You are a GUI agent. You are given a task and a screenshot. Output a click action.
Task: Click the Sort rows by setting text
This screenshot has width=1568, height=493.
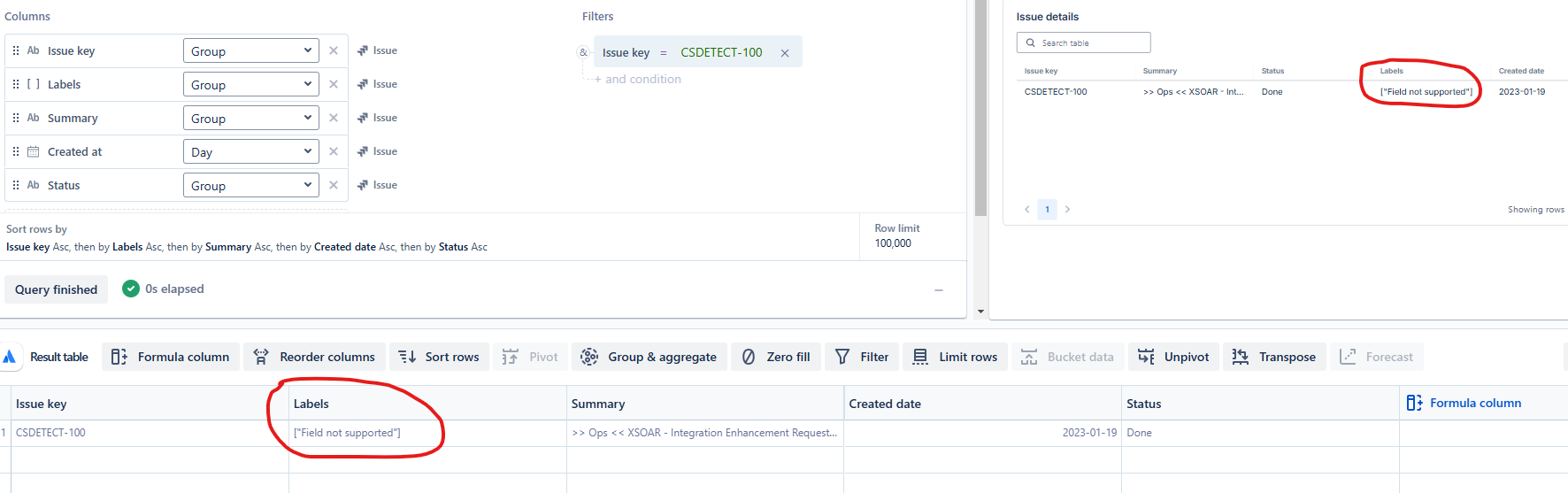coord(247,247)
